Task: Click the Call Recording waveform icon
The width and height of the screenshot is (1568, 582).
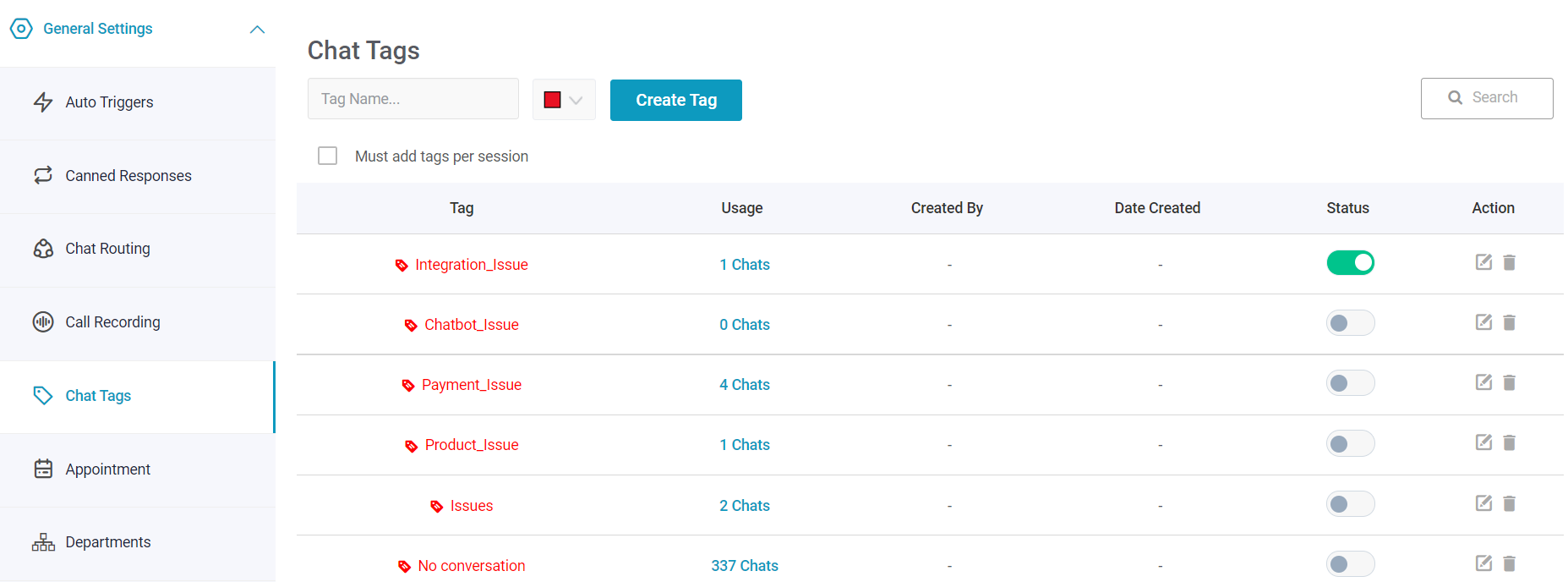Action: 43,322
